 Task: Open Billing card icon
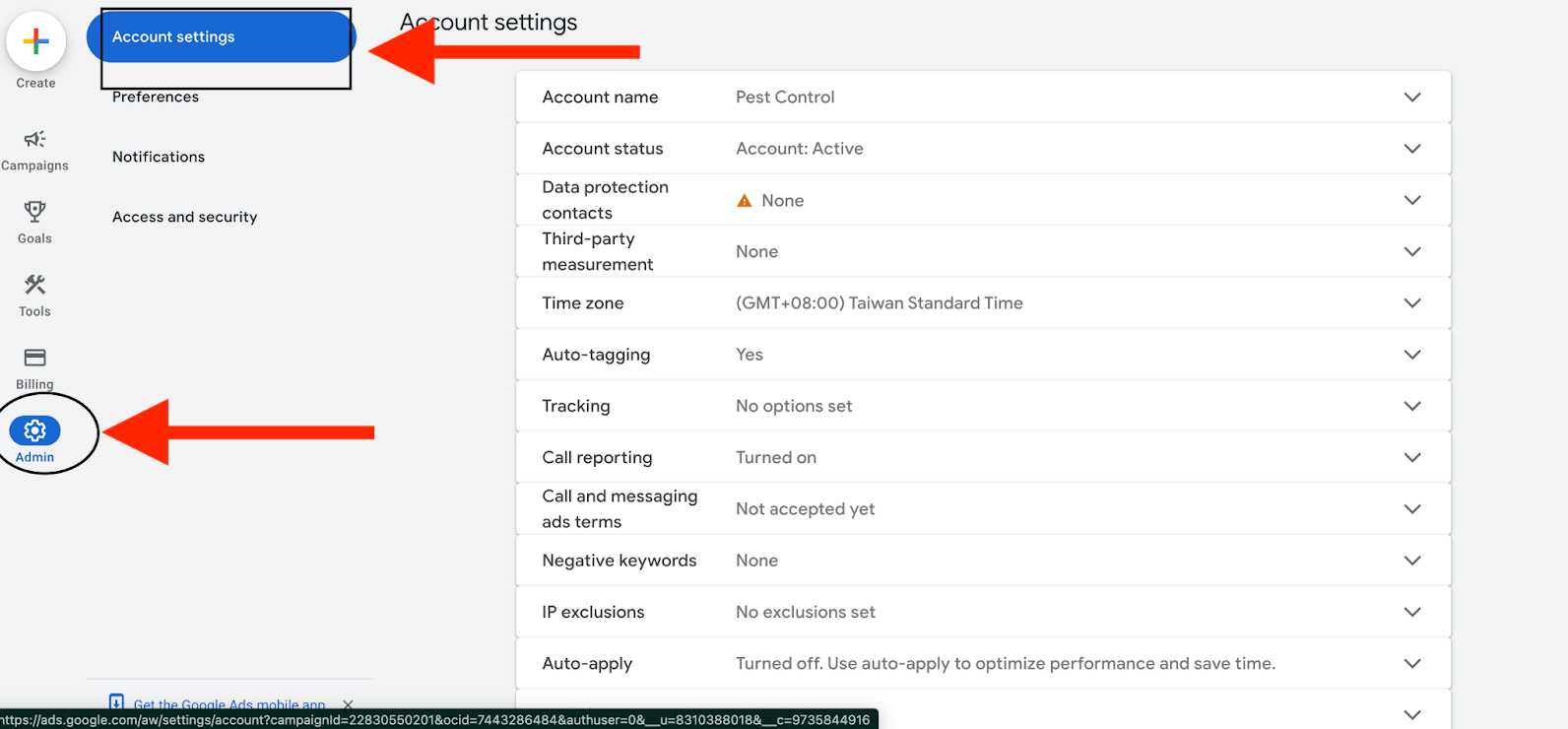34,358
